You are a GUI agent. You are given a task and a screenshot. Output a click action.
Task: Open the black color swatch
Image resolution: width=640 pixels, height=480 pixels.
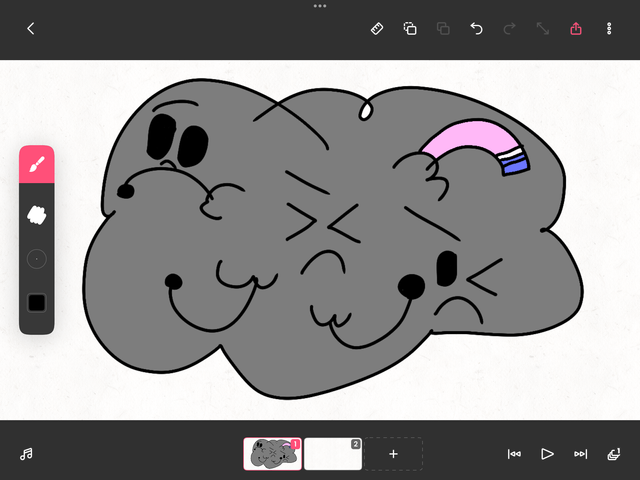click(37, 302)
